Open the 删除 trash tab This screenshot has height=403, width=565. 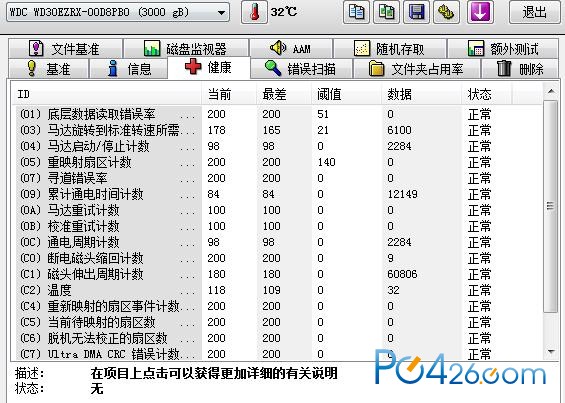(520, 68)
